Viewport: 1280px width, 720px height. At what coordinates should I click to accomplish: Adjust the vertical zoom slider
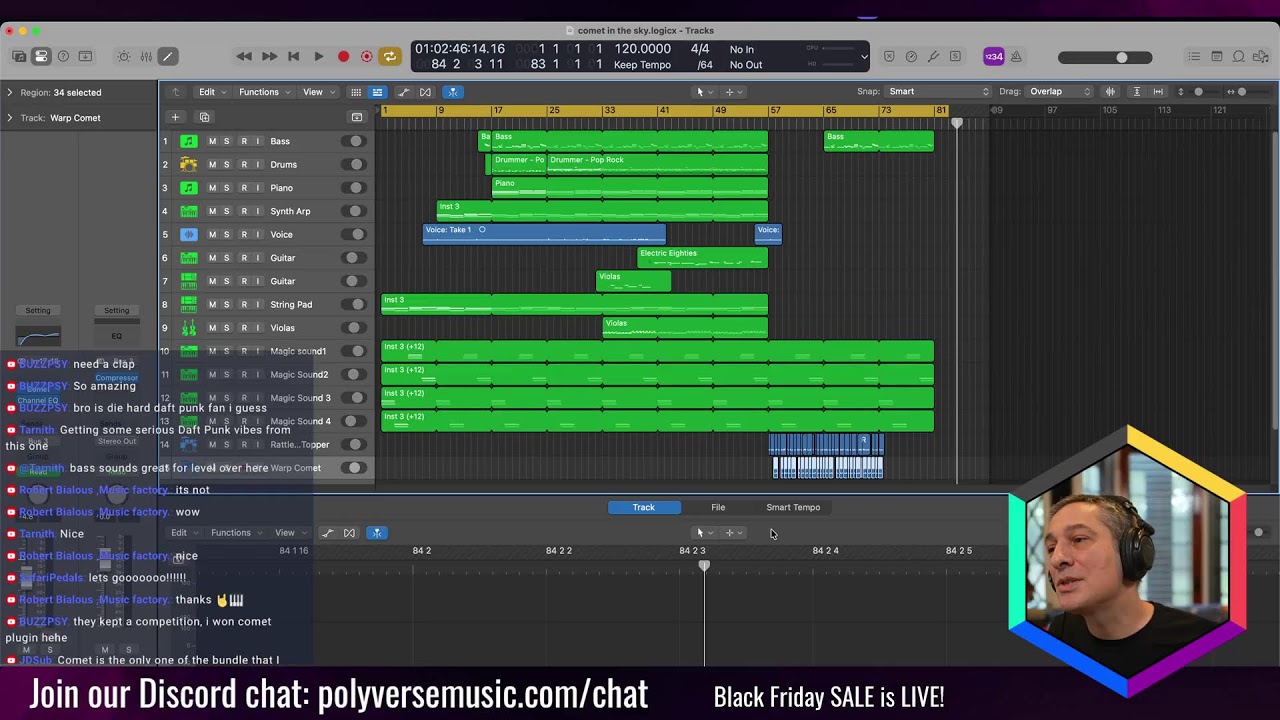coord(1198,92)
